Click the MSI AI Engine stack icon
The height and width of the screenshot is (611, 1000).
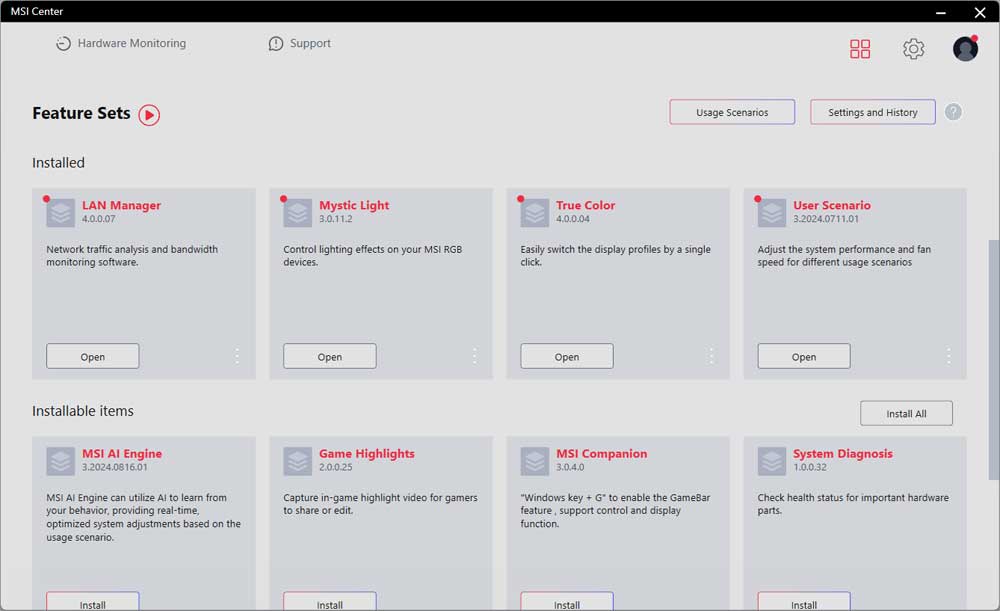click(61, 461)
